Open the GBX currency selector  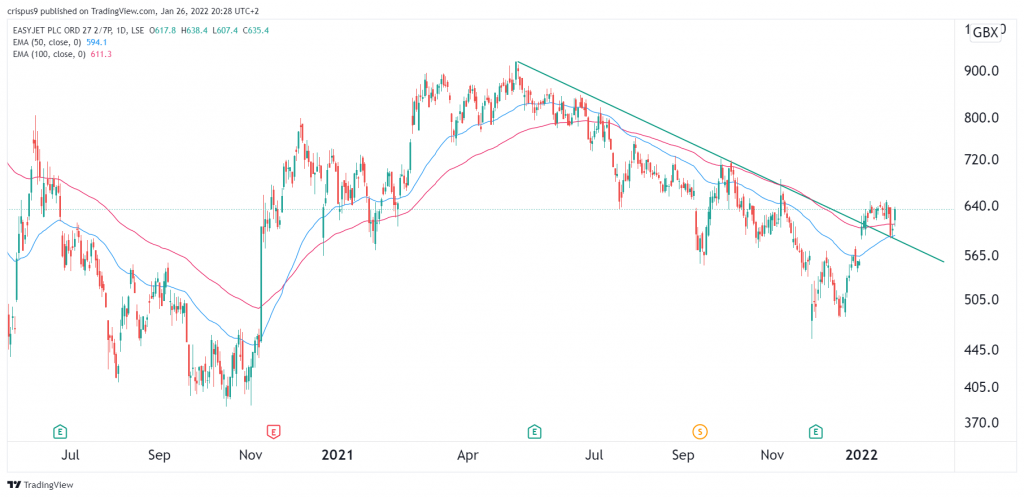[985, 33]
